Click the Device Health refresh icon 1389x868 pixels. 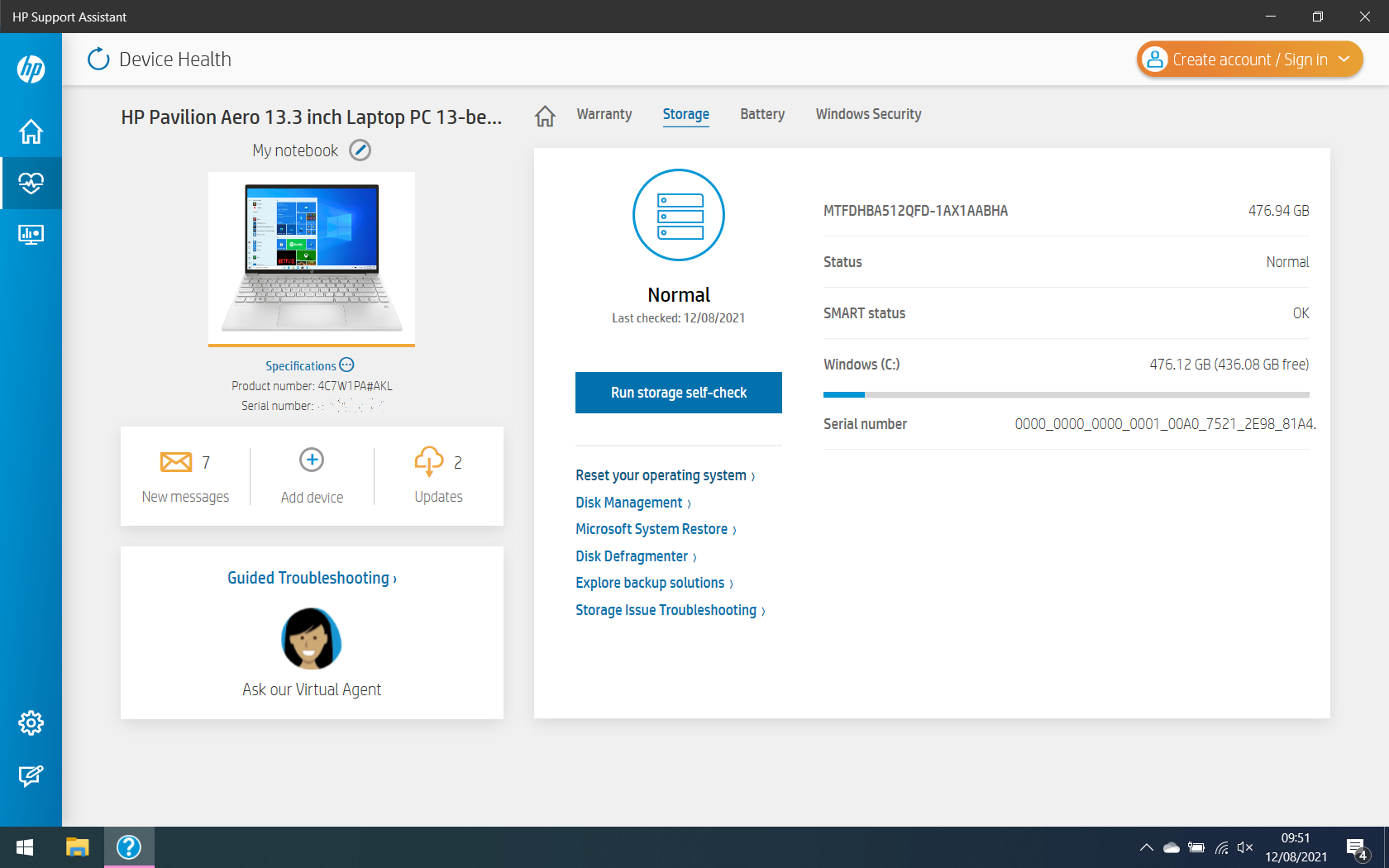tap(98, 59)
